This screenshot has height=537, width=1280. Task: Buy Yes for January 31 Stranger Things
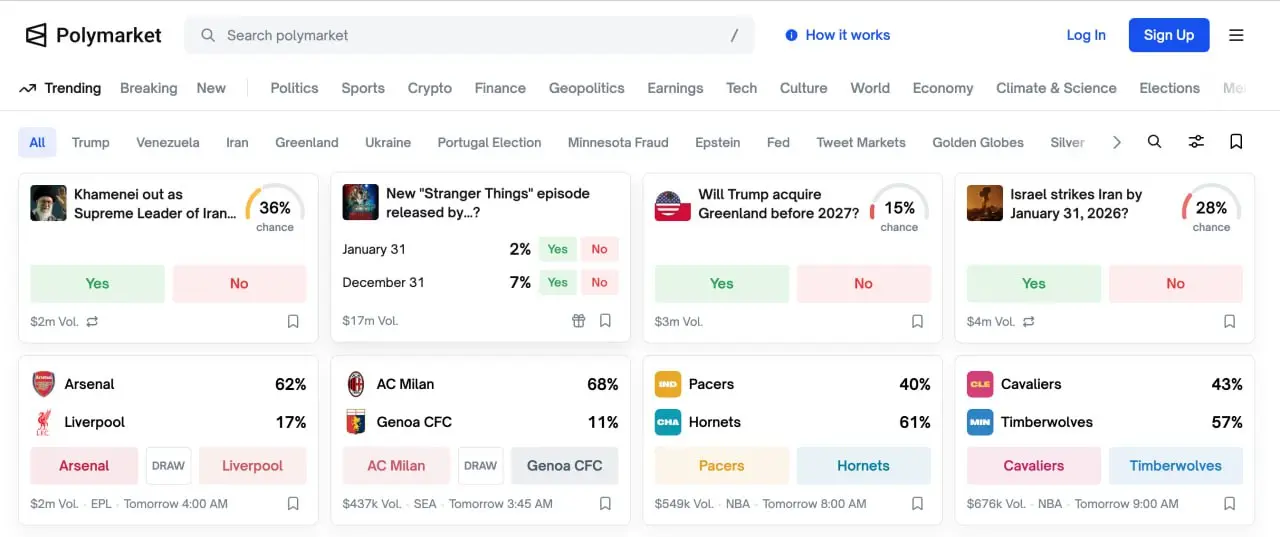pyautogui.click(x=557, y=249)
